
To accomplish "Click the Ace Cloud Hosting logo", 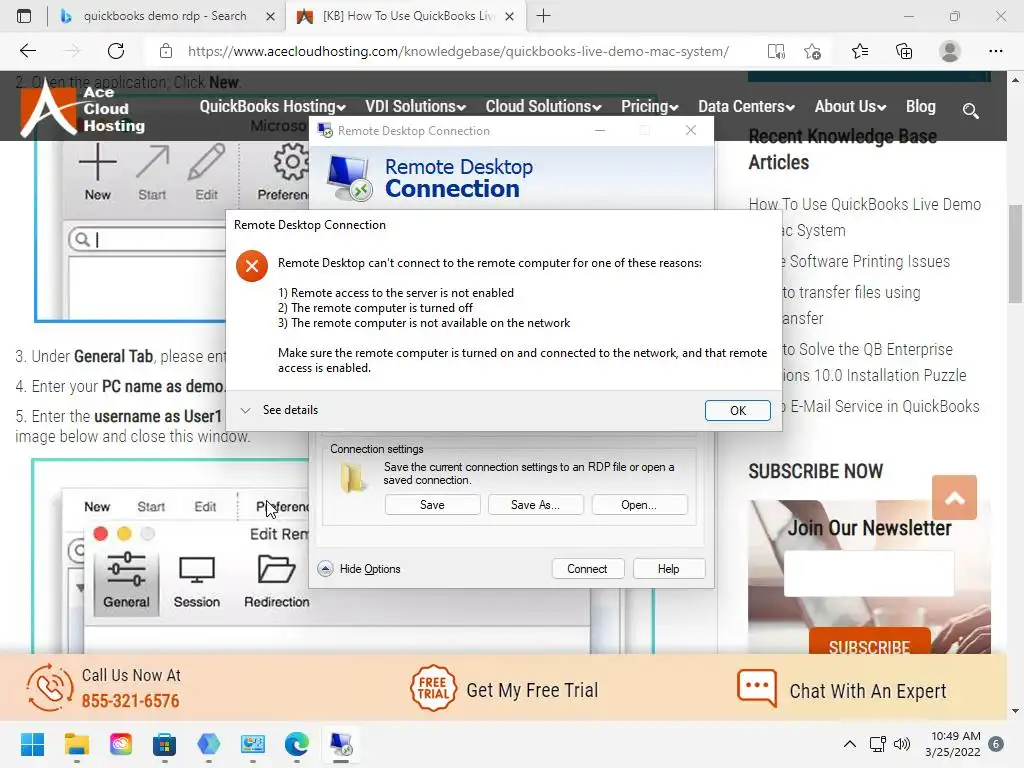I will 82,108.
